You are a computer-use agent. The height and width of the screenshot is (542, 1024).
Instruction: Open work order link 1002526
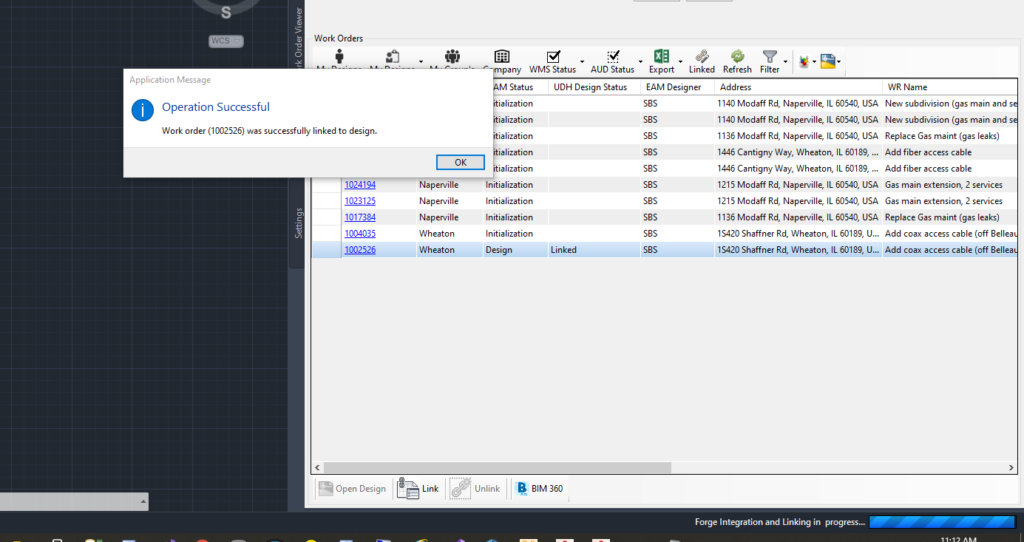[x=360, y=250]
